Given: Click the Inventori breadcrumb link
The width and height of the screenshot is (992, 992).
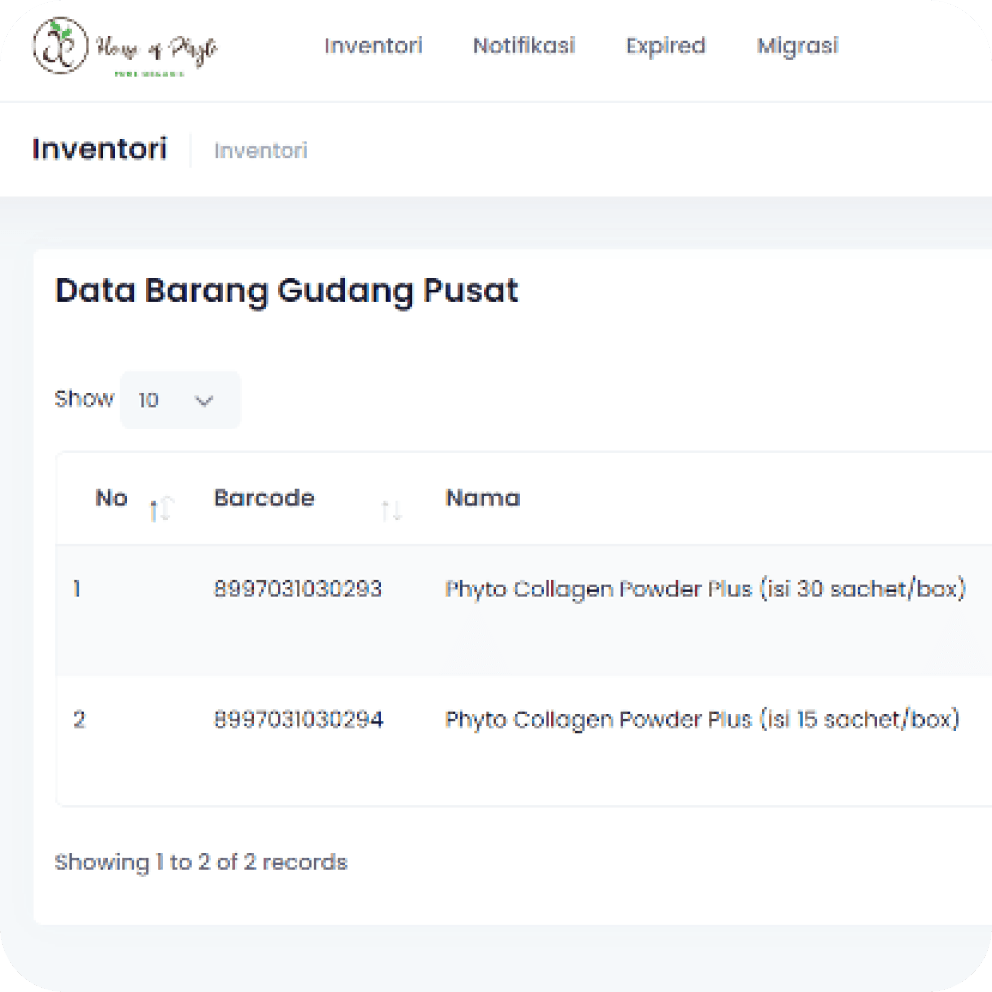Looking at the screenshot, I should click(x=261, y=151).
